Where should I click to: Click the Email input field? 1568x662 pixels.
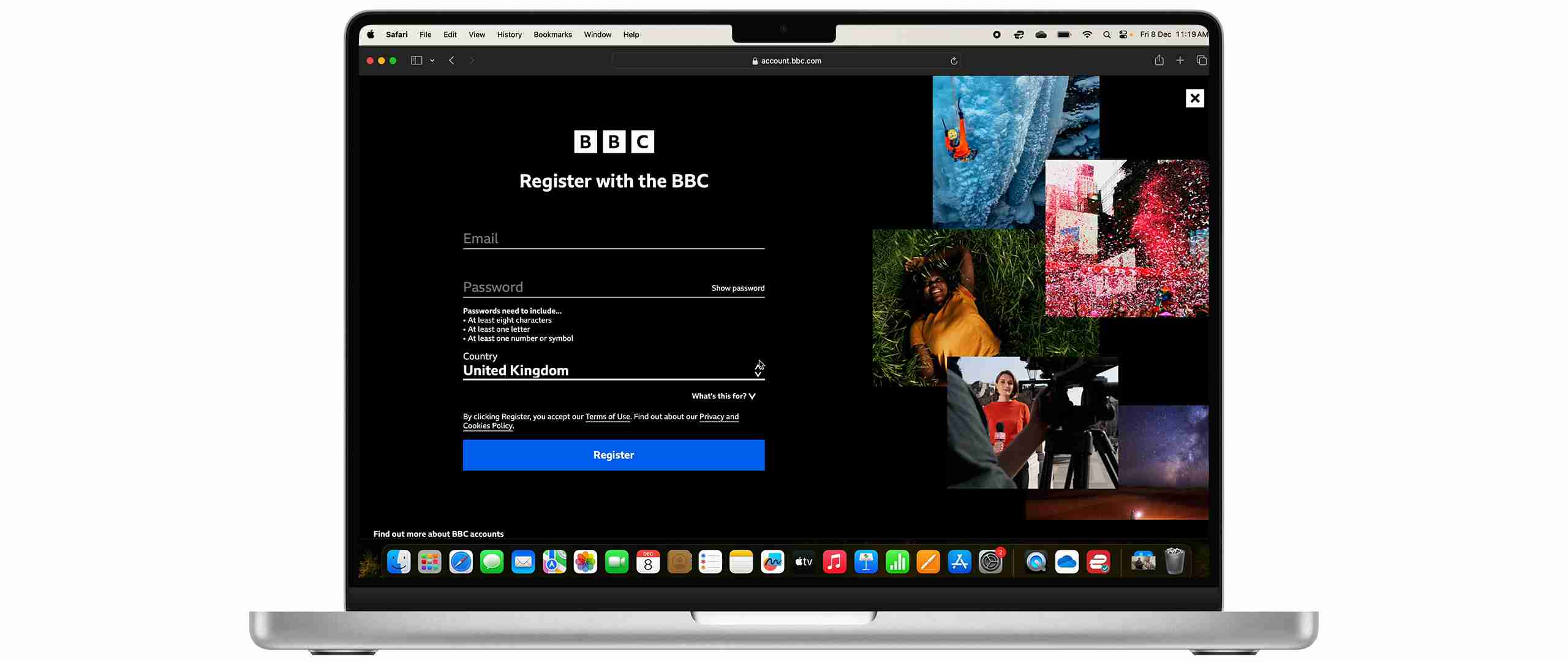tap(614, 238)
